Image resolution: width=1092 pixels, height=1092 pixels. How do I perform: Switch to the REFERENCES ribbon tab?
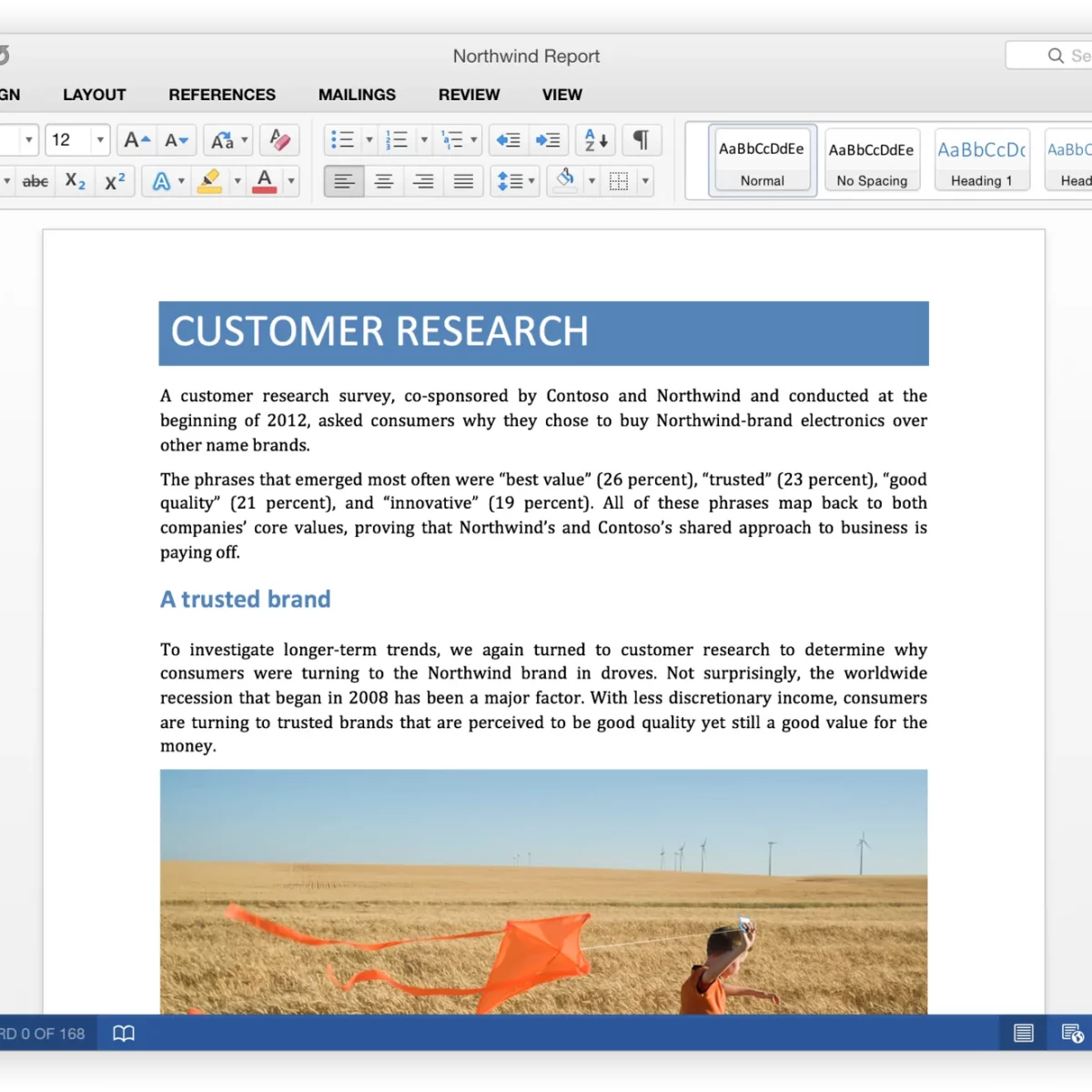coord(222,95)
